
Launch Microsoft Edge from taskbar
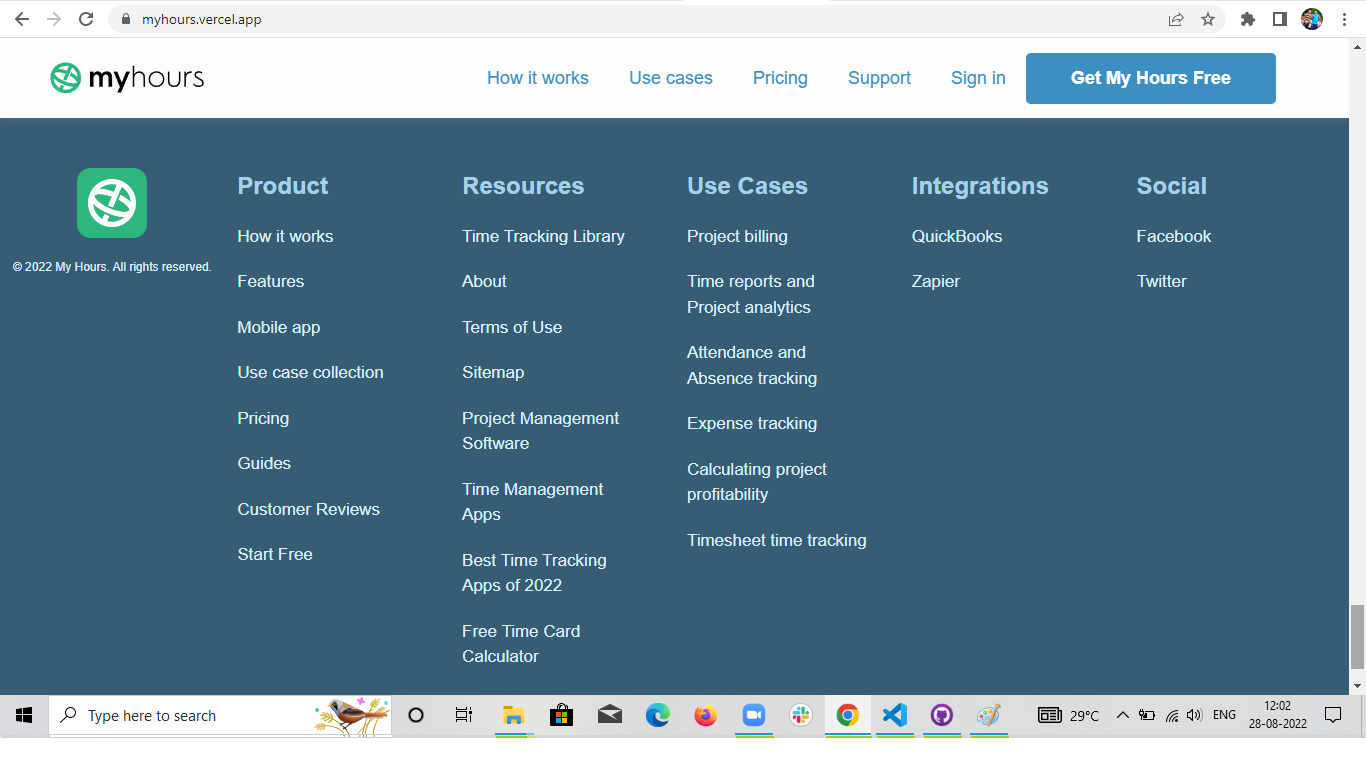(x=657, y=715)
